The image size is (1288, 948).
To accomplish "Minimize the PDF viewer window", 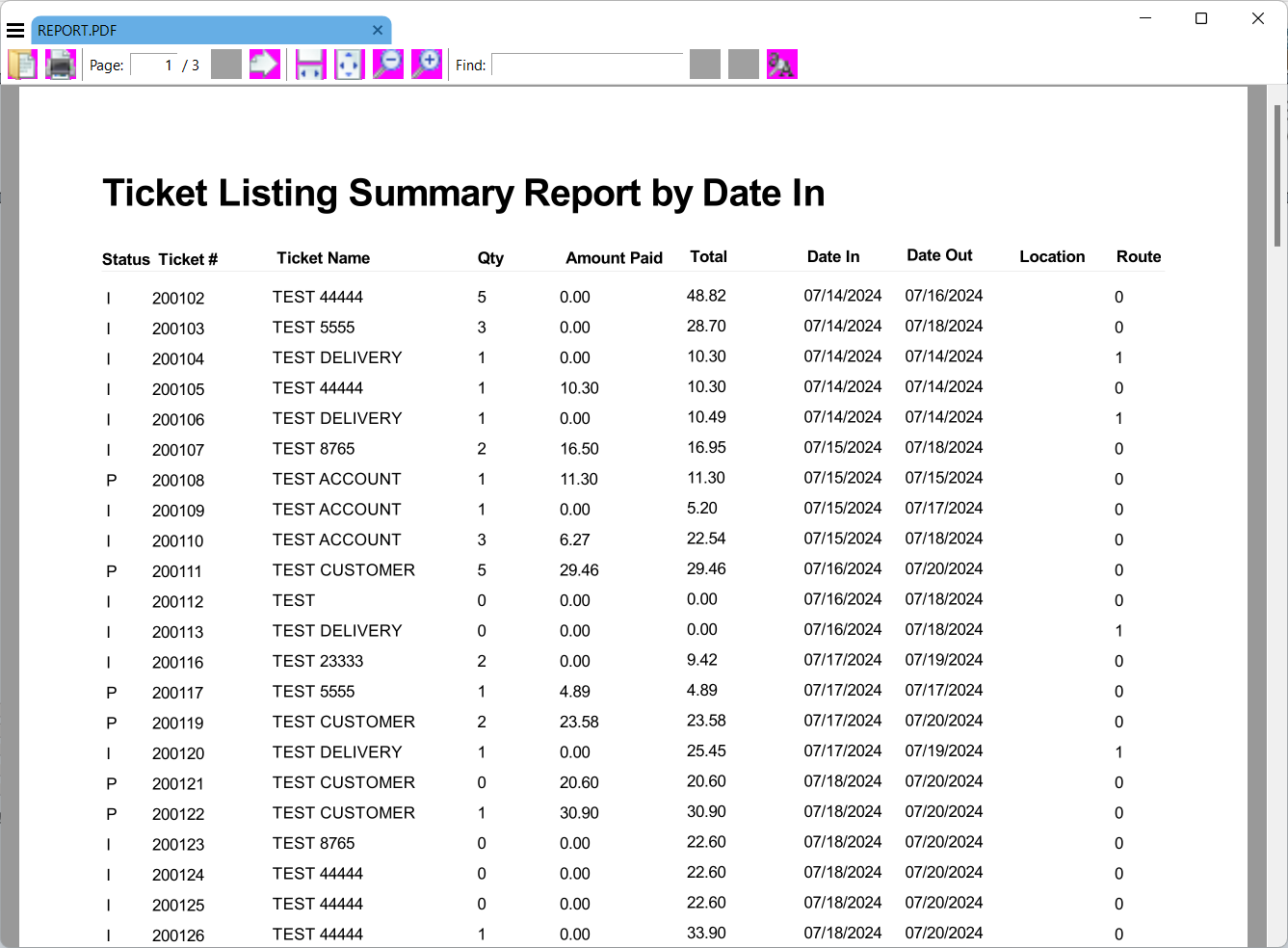I will coord(1145,18).
